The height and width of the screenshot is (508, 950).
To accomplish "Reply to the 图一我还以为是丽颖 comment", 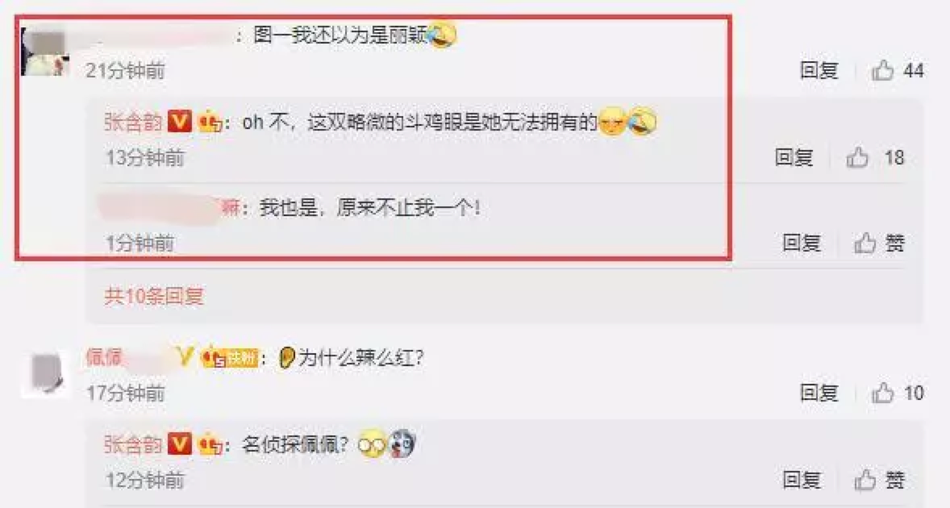I will 819,70.
